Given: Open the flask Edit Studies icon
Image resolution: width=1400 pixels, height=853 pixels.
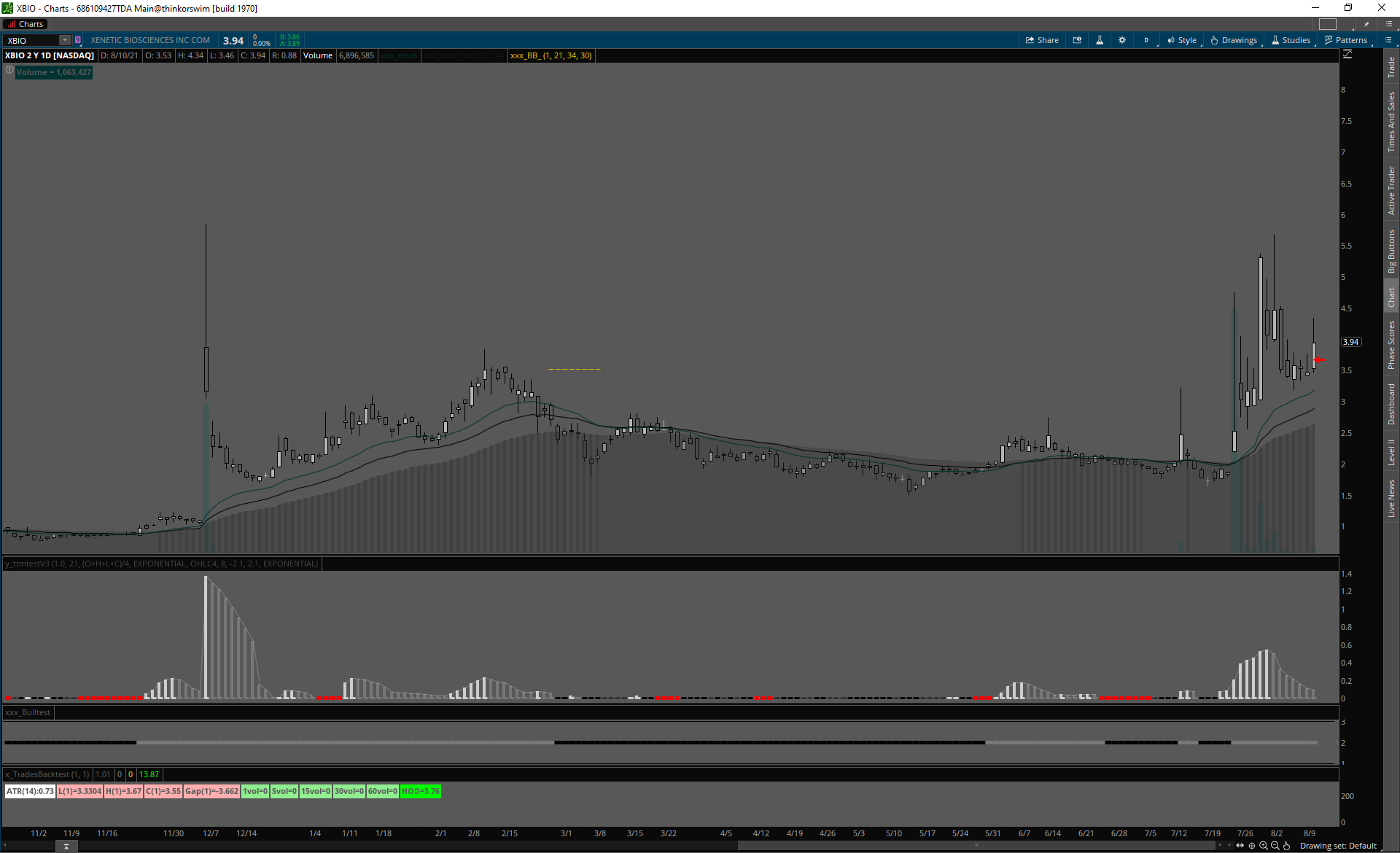Looking at the screenshot, I should pos(1100,40).
